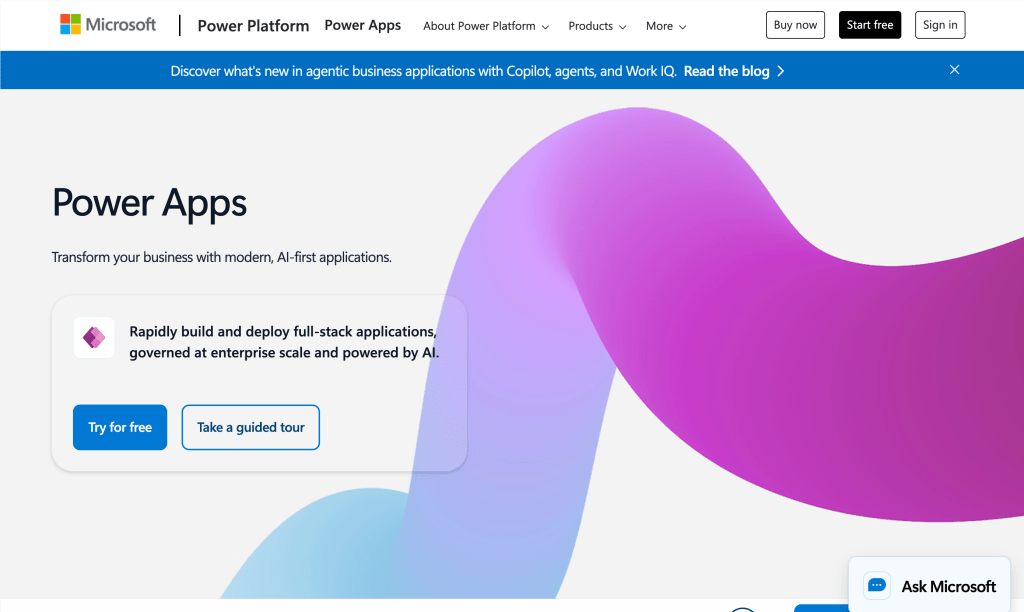Click the Power Apps nav item
Screen dimensions: 1024x612
click(x=362, y=25)
